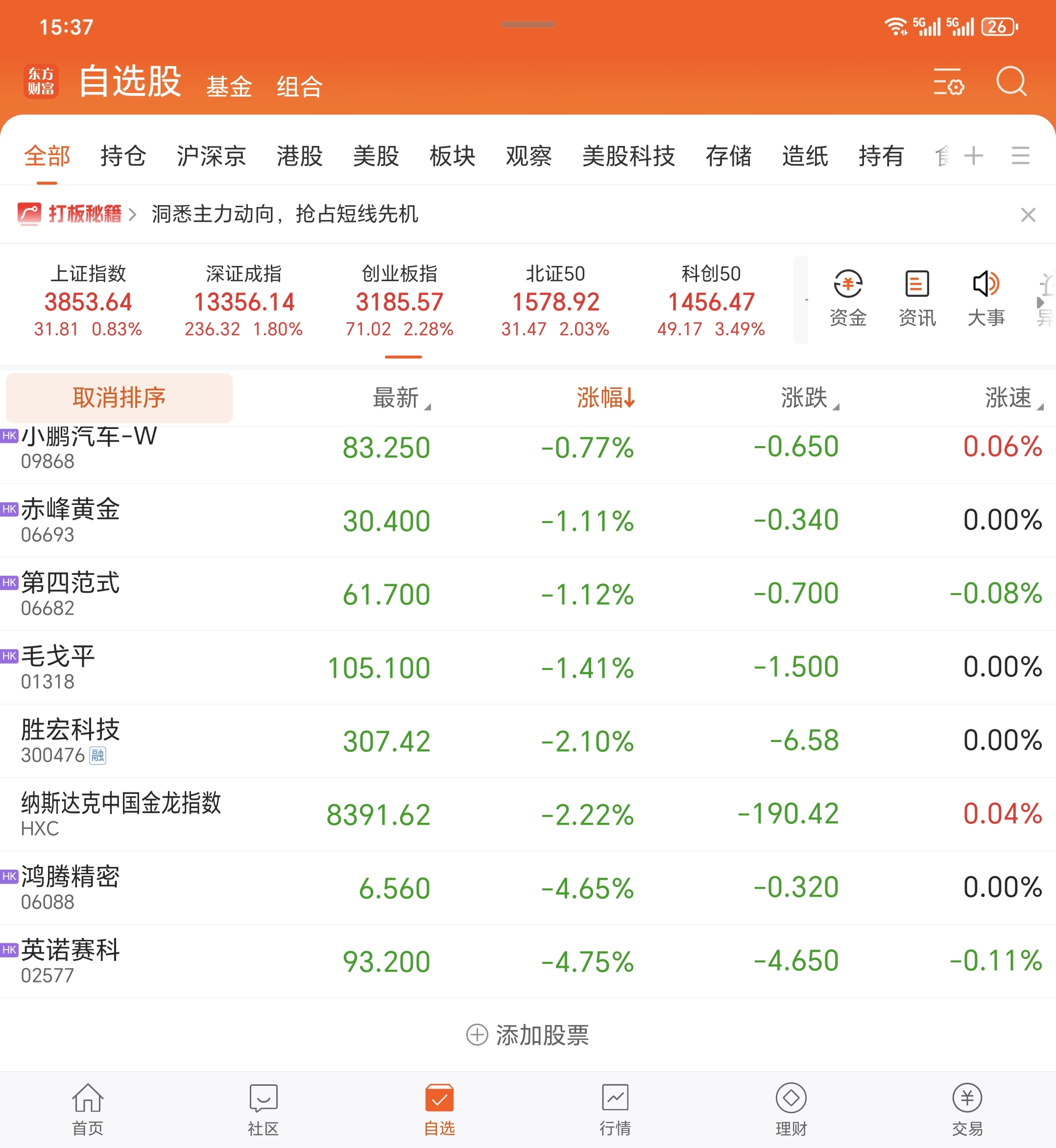Sort by 涨跌 change column

(810, 398)
